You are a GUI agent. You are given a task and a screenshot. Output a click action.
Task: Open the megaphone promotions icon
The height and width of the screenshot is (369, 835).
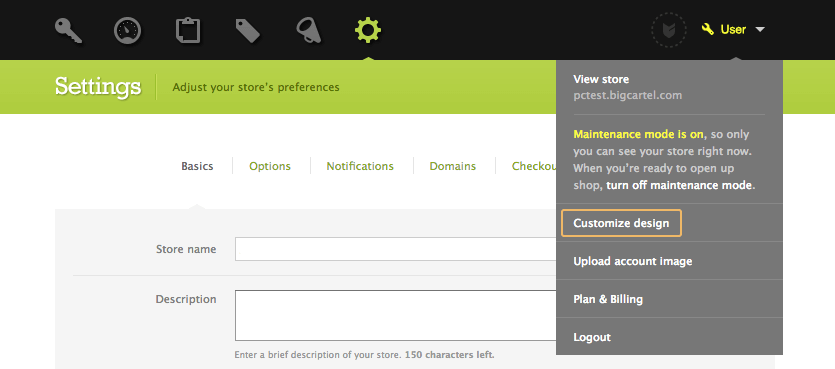308,30
